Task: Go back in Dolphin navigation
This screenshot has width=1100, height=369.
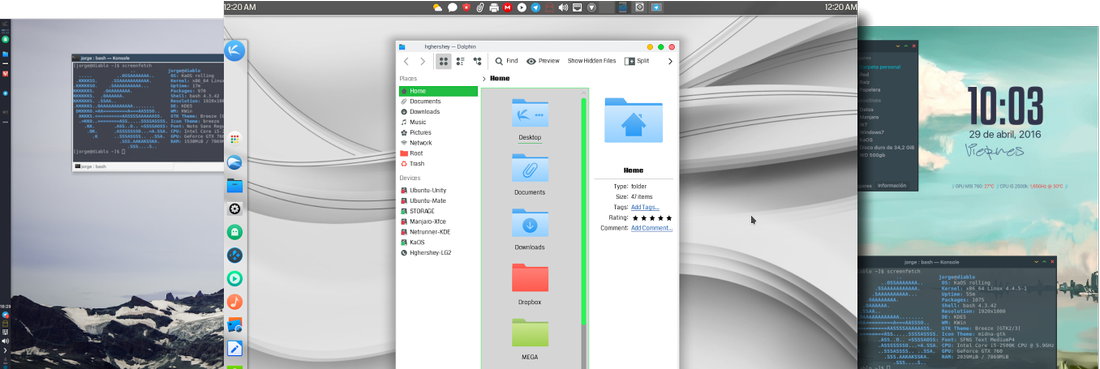Action: pyautogui.click(x=406, y=62)
